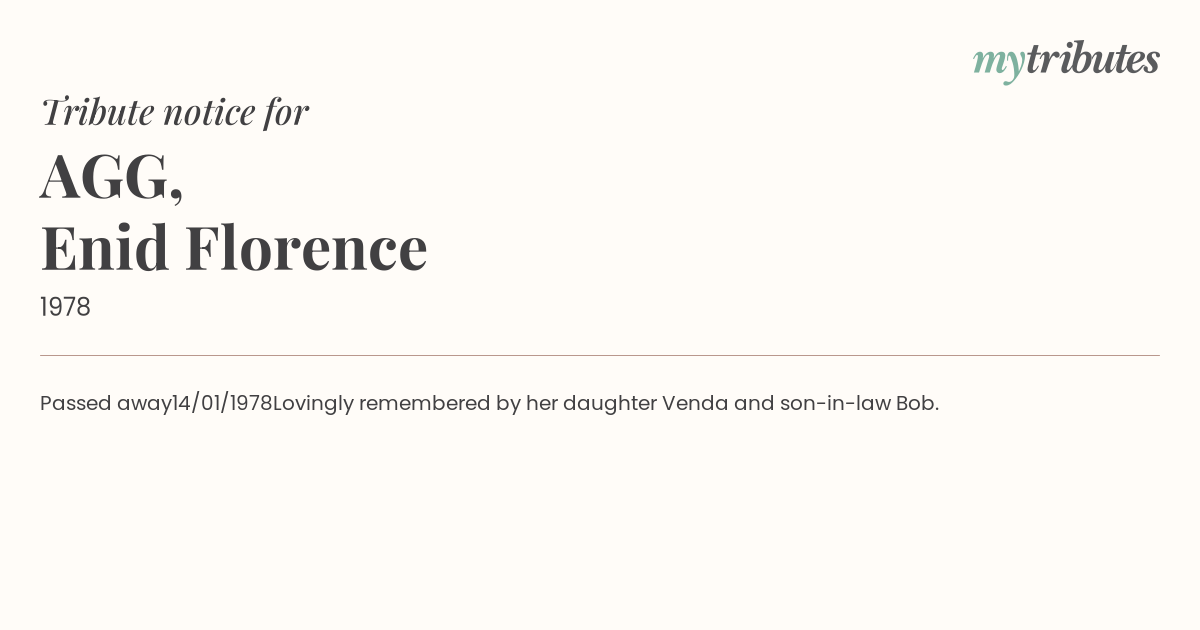This screenshot has width=1200, height=630.
Task: Click the 'Passed away' text
Action: tap(105, 403)
